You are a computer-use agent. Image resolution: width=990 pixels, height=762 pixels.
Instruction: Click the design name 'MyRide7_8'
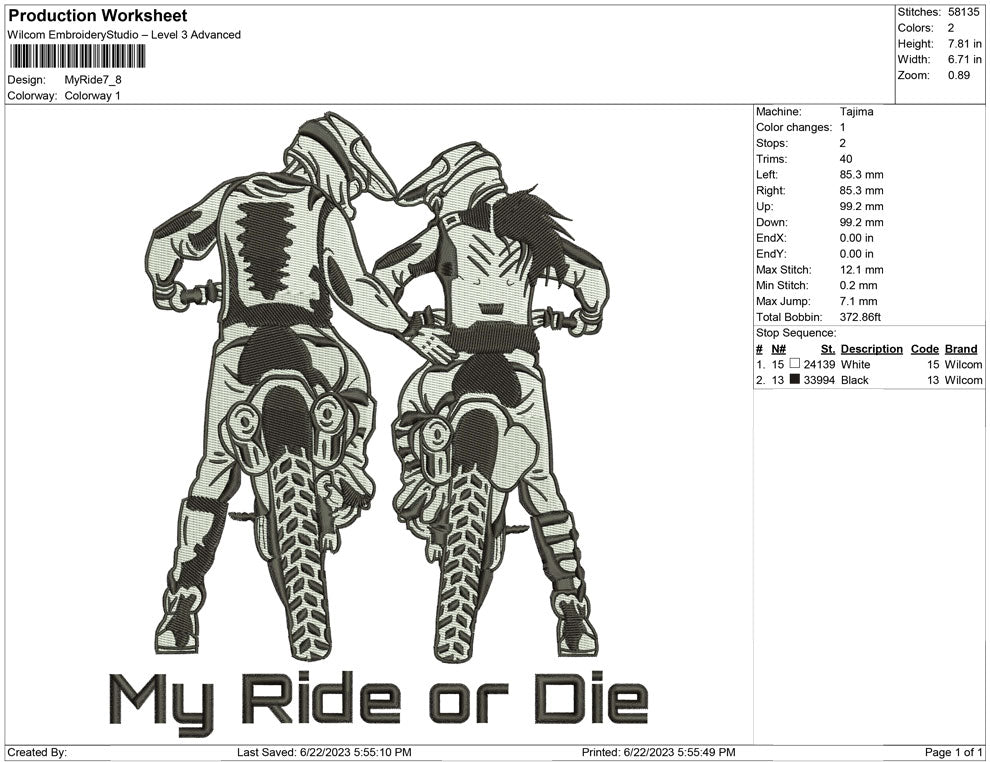(93, 80)
